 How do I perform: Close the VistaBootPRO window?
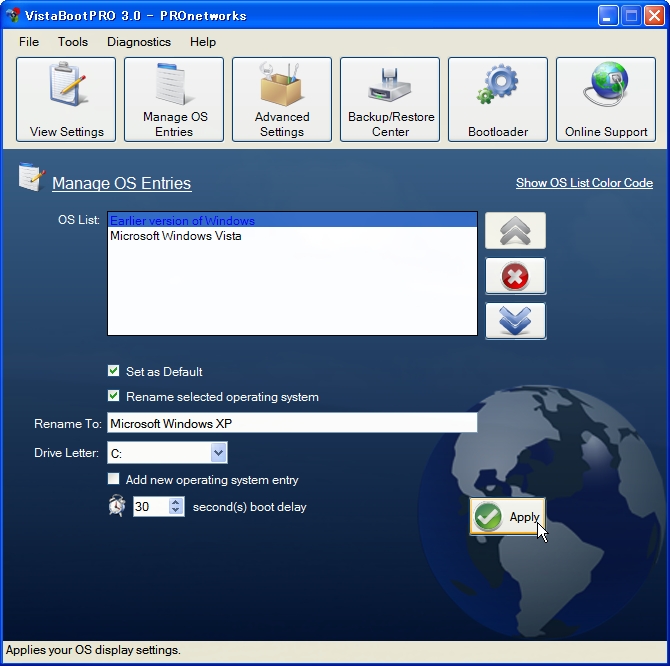pos(654,16)
